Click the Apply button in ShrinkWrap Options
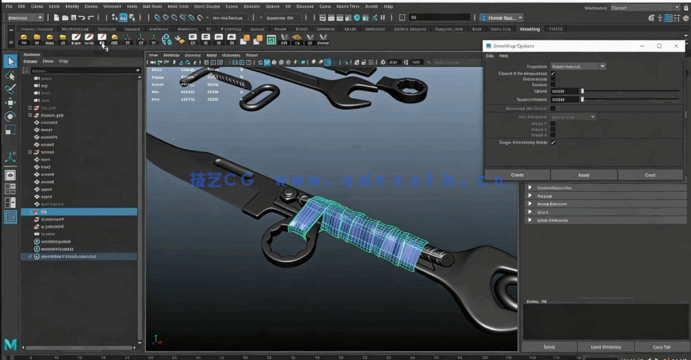This screenshot has height=360, width=691. click(584, 175)
